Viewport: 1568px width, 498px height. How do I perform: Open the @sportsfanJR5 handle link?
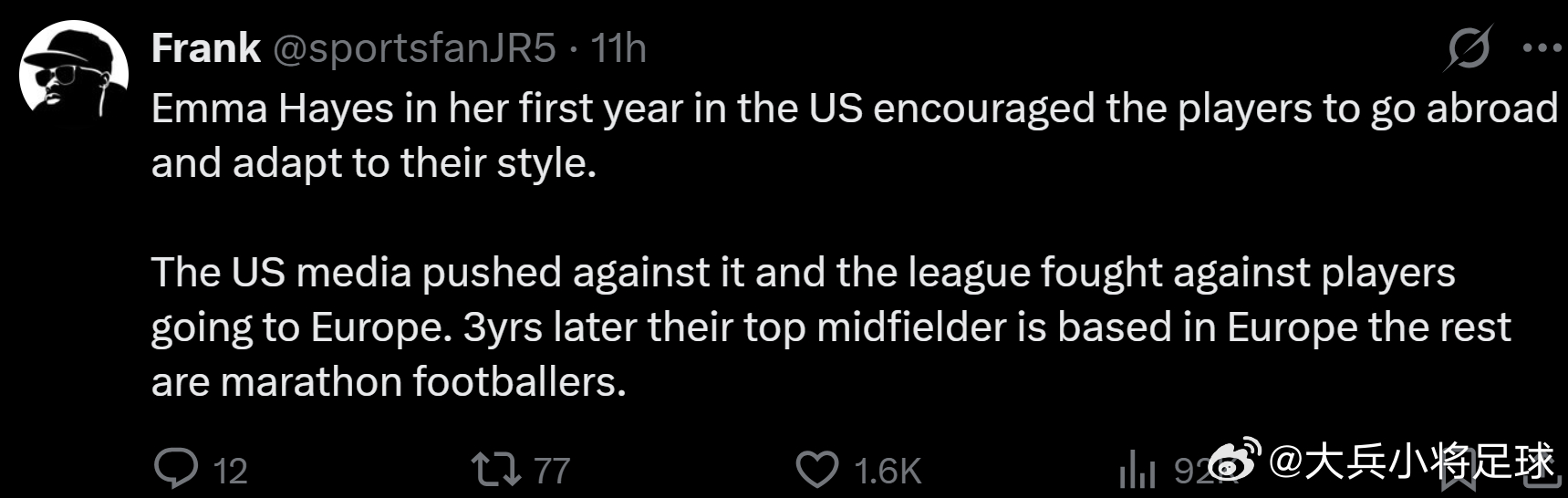coord(415,48)
